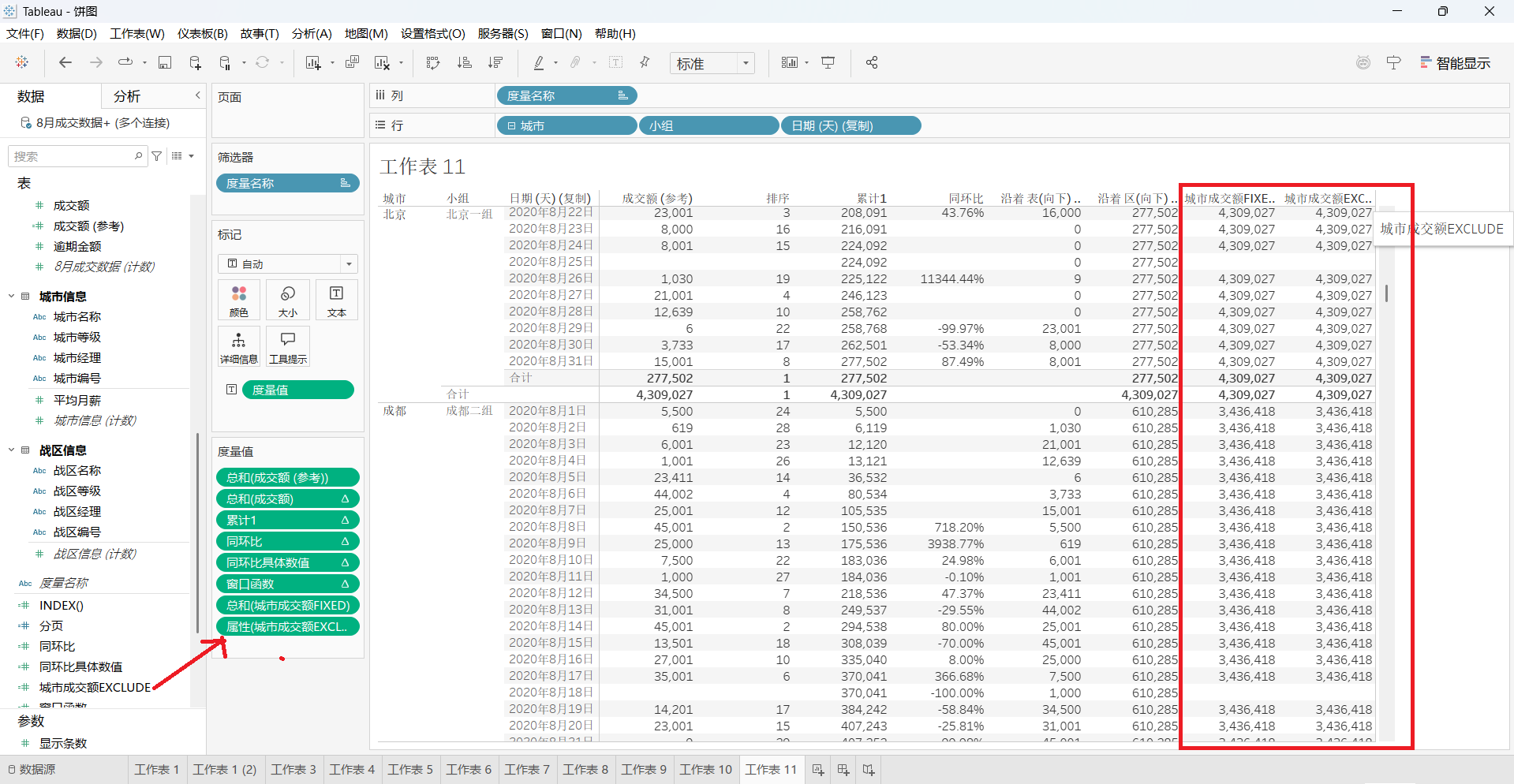Click the sort descending icon
Viewport: 1514px width, 784px height.
point(495,62)
